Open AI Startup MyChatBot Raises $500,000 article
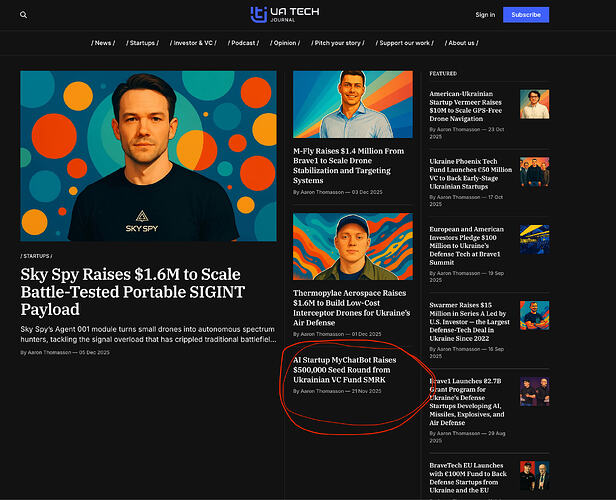 coord(345,370)
